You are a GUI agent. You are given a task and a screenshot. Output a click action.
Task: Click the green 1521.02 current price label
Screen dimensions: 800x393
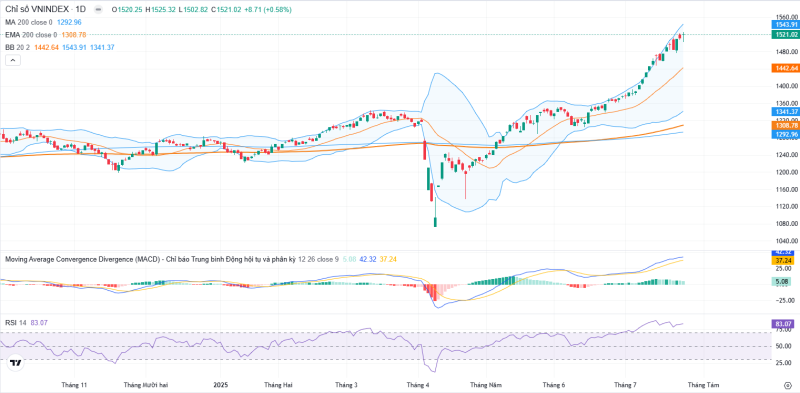[x=785, y=35]
